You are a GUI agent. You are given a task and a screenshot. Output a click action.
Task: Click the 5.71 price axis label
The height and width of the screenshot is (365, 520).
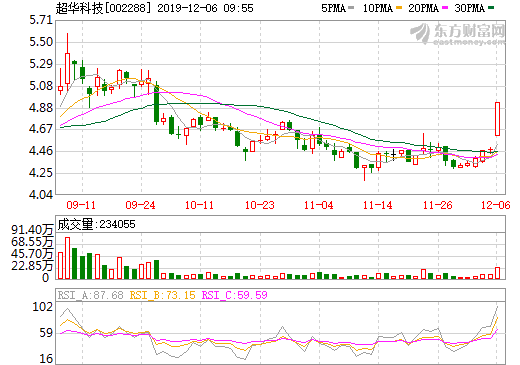41,20
